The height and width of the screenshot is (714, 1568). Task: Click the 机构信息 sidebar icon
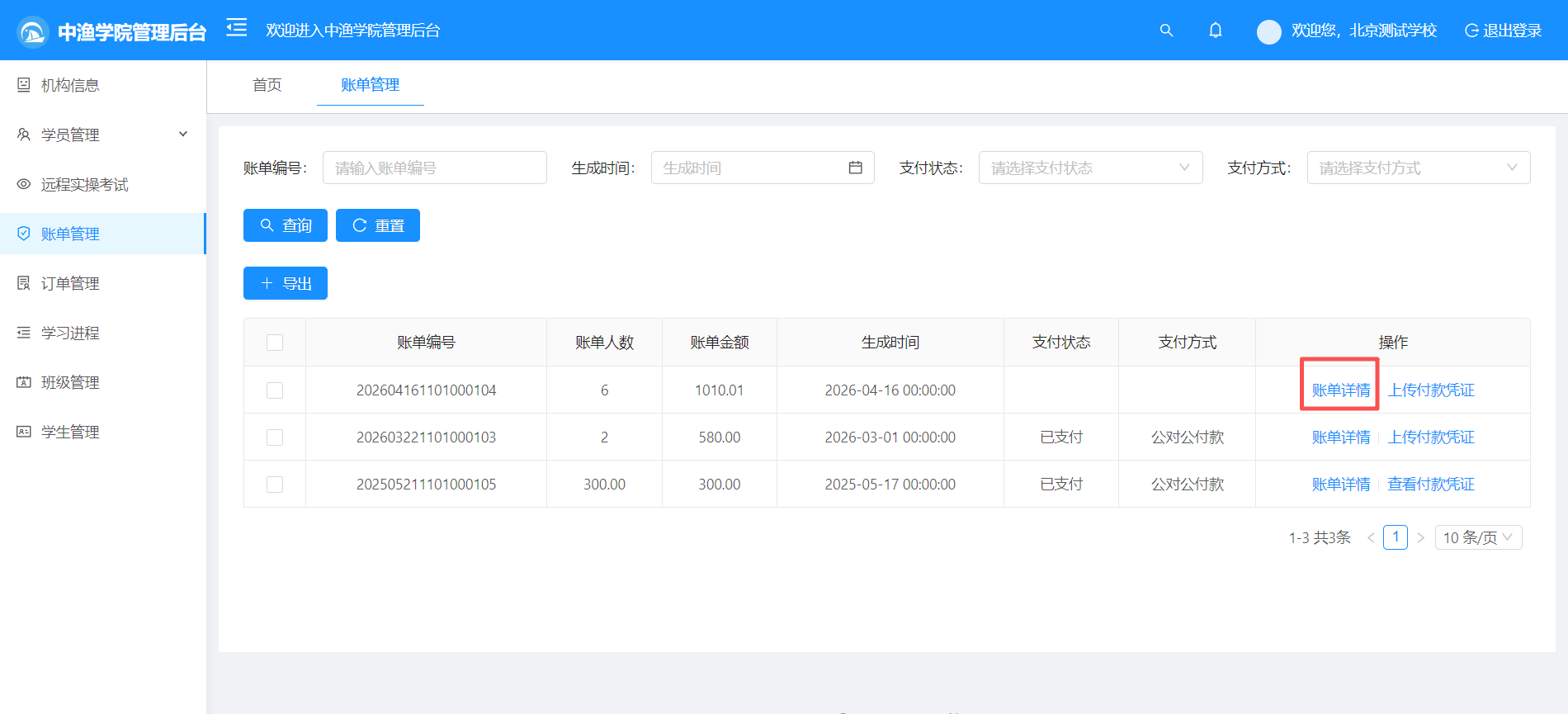[24, 85]
